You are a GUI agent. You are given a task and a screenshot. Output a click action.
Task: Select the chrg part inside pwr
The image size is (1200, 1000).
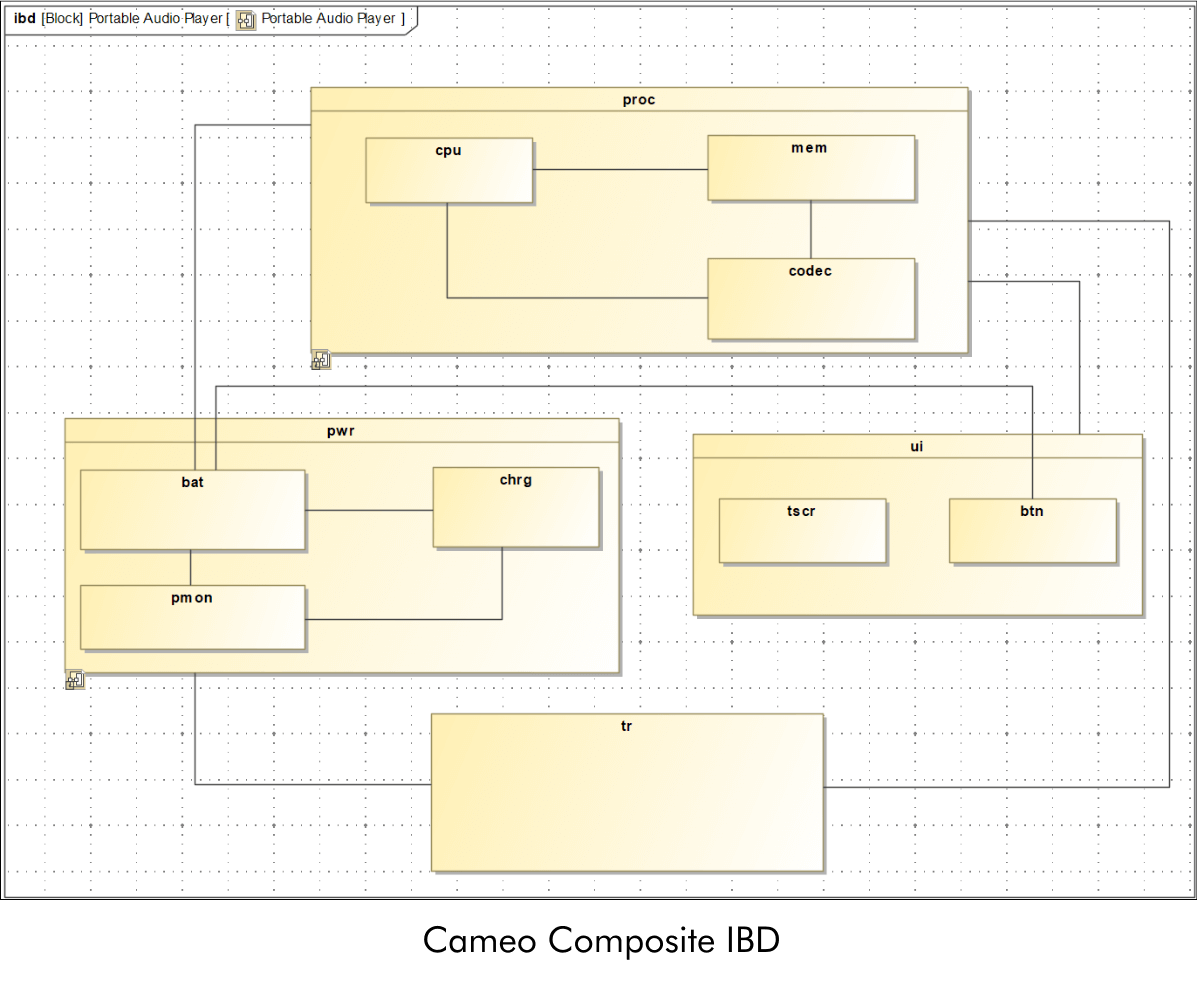point(515,507)
